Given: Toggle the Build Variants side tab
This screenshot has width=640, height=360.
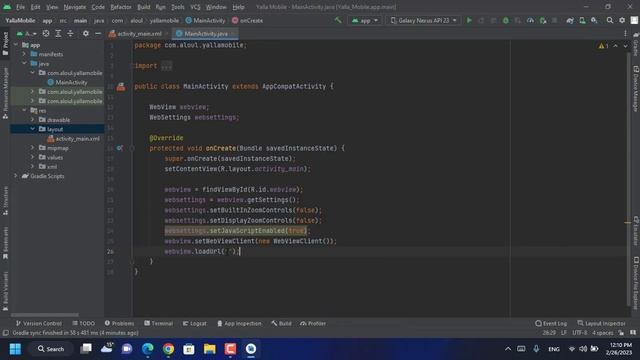Looking at the screenshot, I should pyautogui.click(x=5, y=291).
